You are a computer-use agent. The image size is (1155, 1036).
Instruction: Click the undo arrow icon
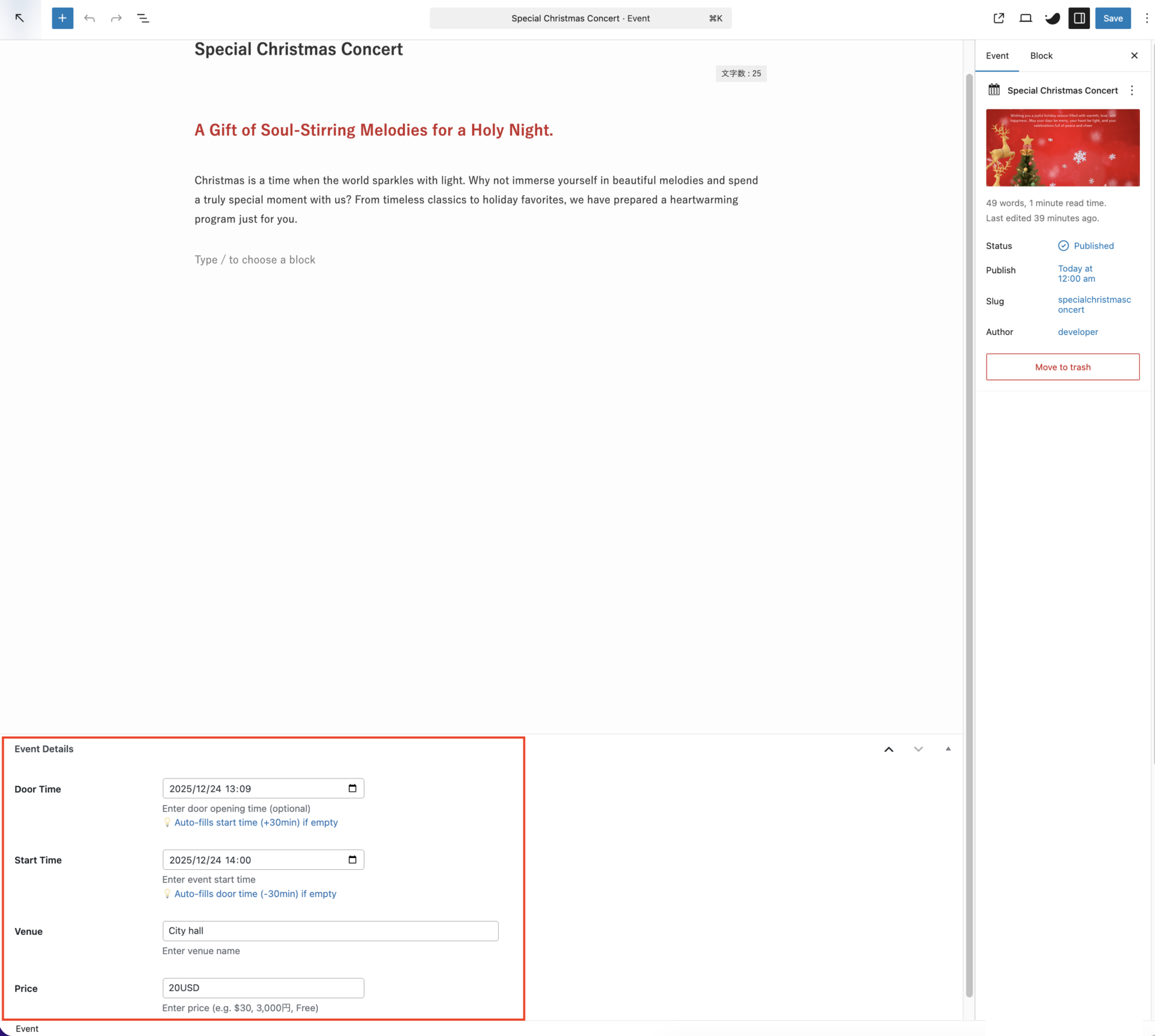(90, 18)
